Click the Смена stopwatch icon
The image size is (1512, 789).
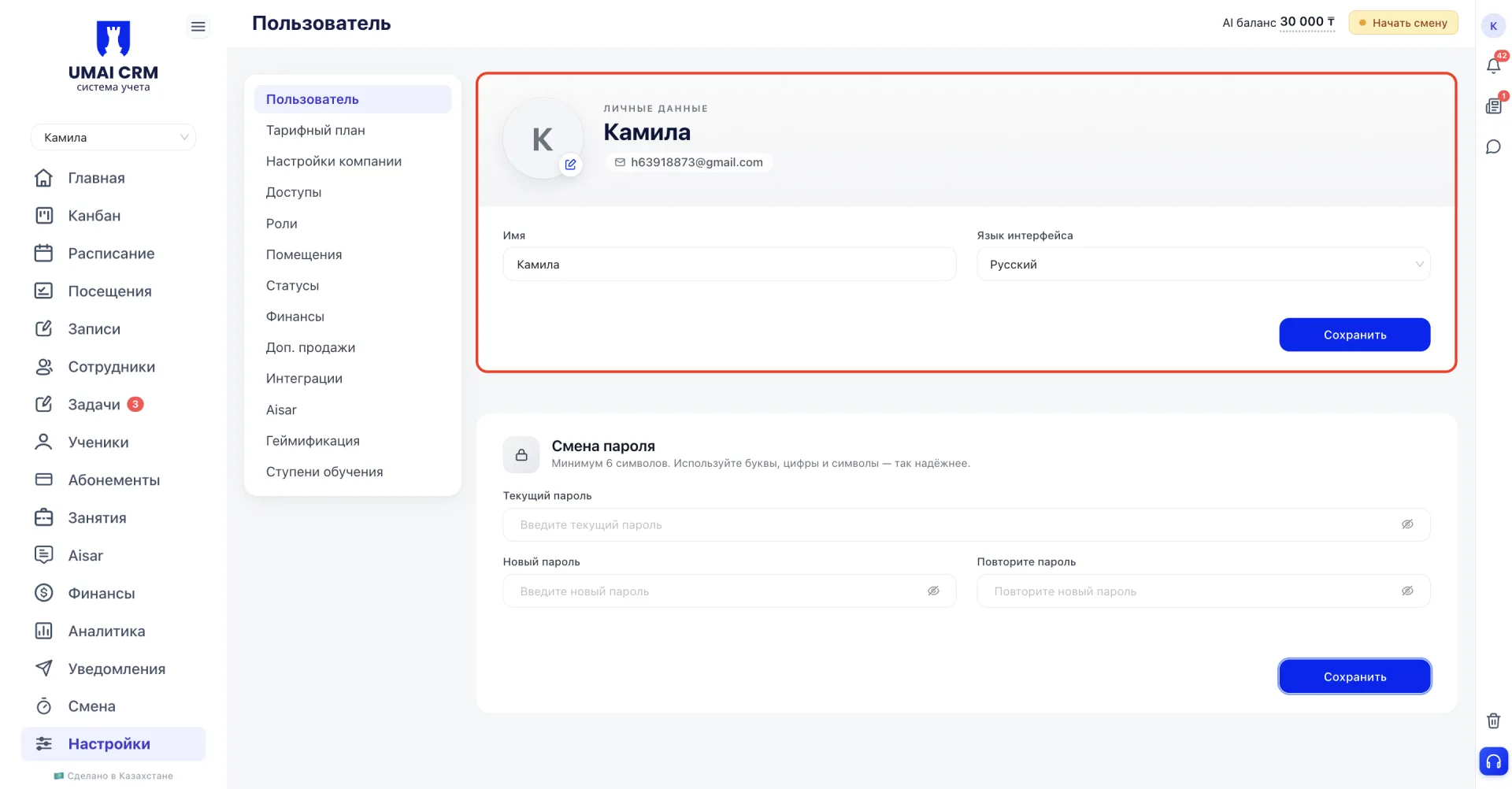(x=44, y=706)
